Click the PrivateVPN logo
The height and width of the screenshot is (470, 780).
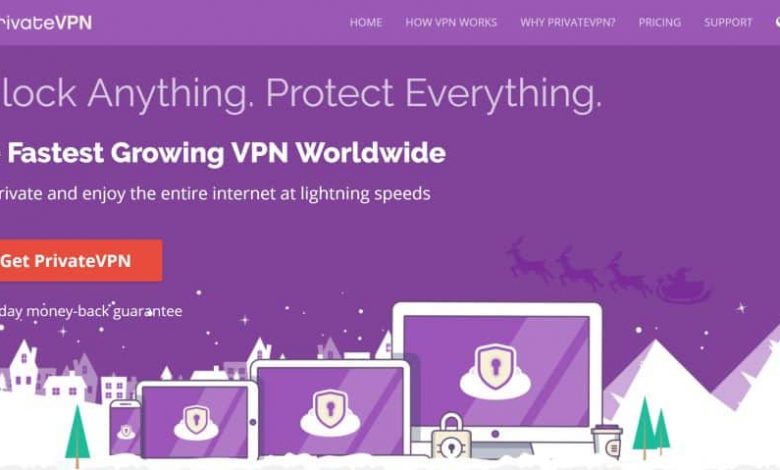[x=46, y=22]
